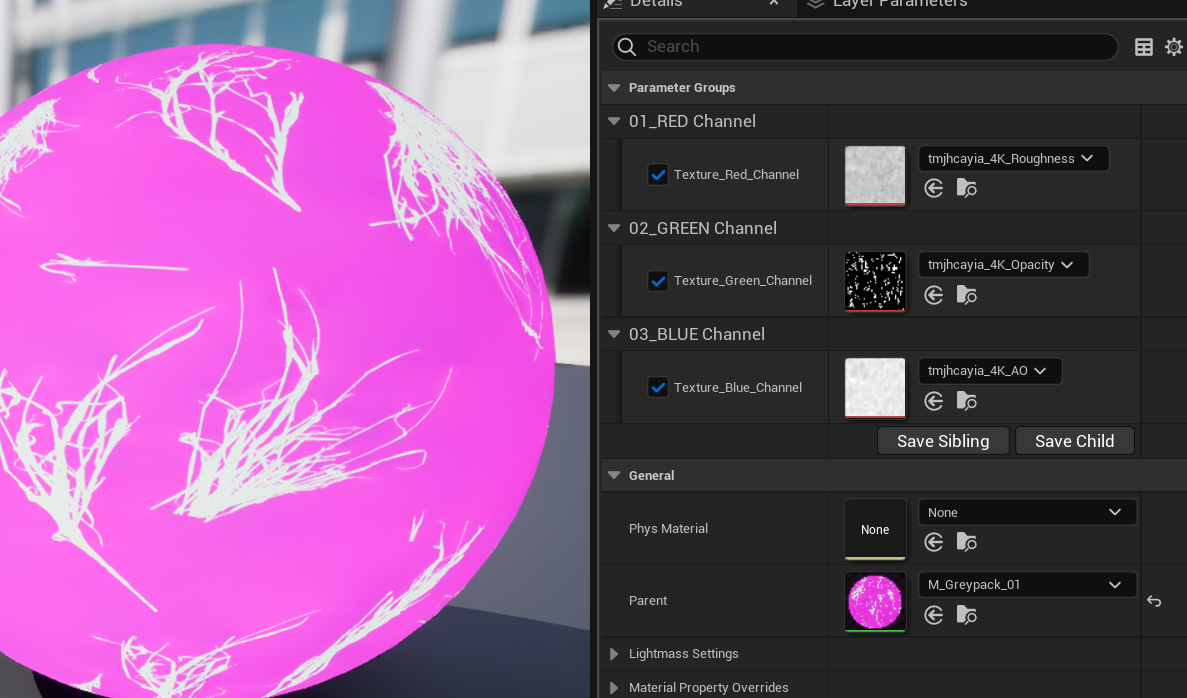Viewport: 1187px width, 698px height.
Task: Click the Save Child button
Action: [1074, 441]
